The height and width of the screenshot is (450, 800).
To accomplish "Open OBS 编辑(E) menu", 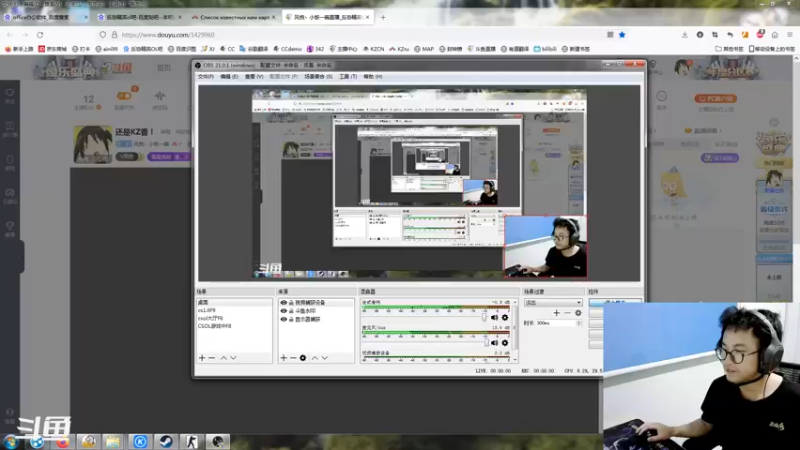I will (x=229, y=77).
